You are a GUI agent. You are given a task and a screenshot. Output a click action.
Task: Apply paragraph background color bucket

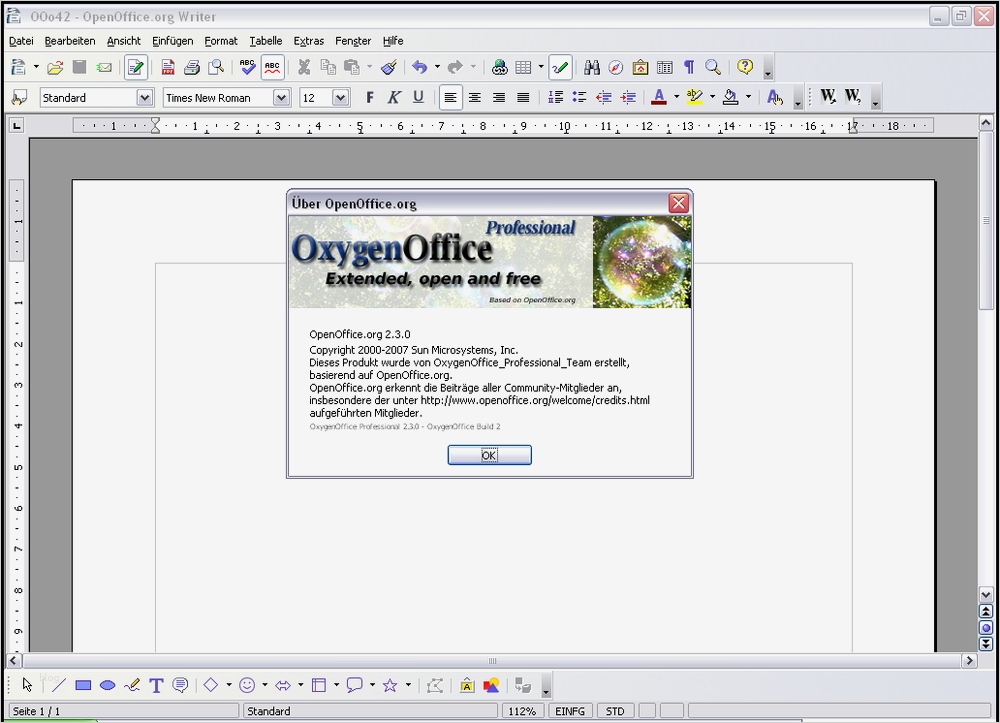730,98
